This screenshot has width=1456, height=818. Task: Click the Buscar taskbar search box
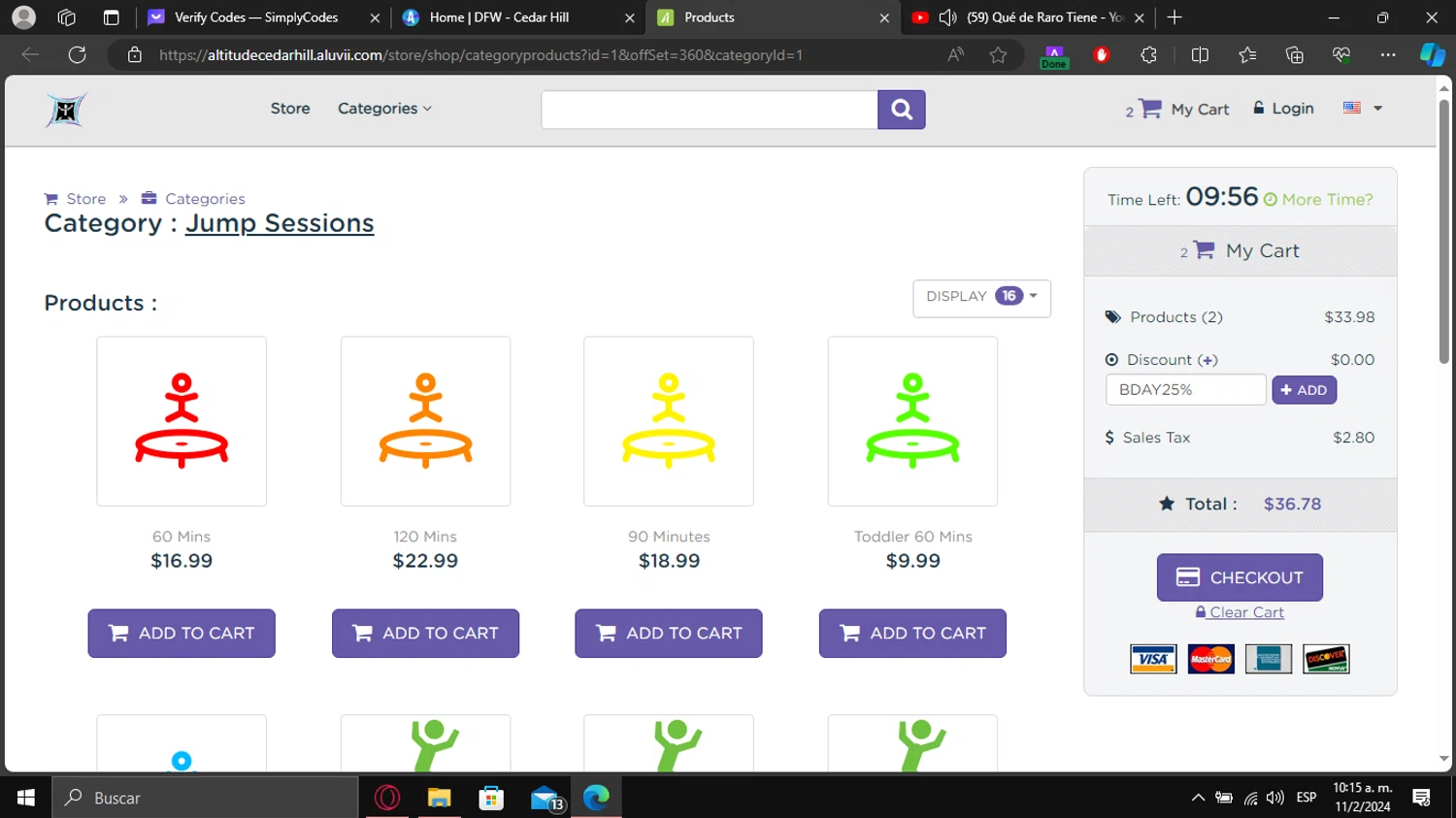[205, 798]
